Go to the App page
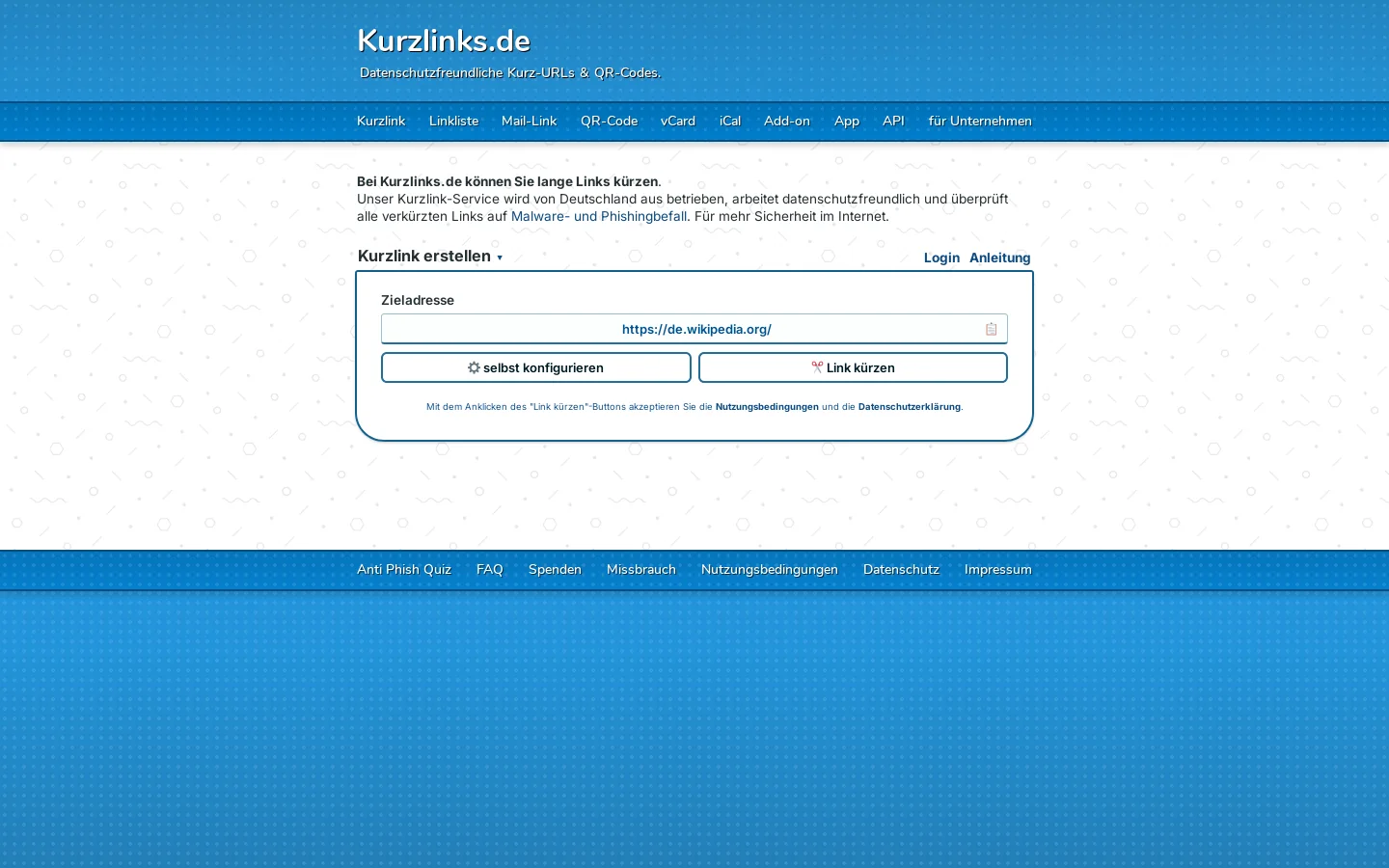This screenshot has width=1389, height=868. click(x=847, y=121)
